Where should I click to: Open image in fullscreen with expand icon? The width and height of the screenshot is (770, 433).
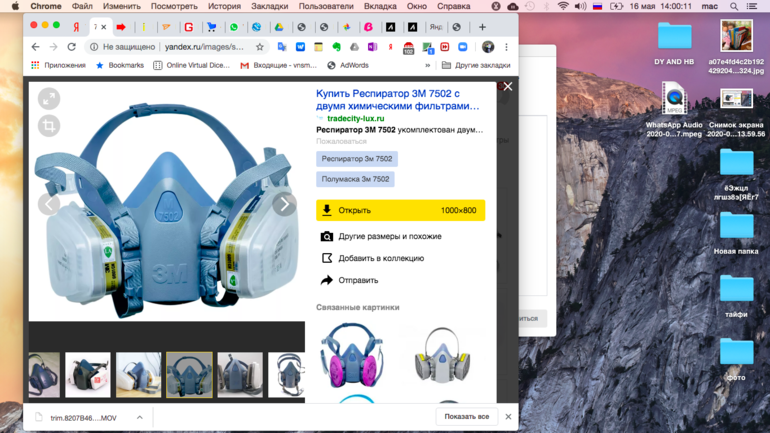click(x=49, y=99)
